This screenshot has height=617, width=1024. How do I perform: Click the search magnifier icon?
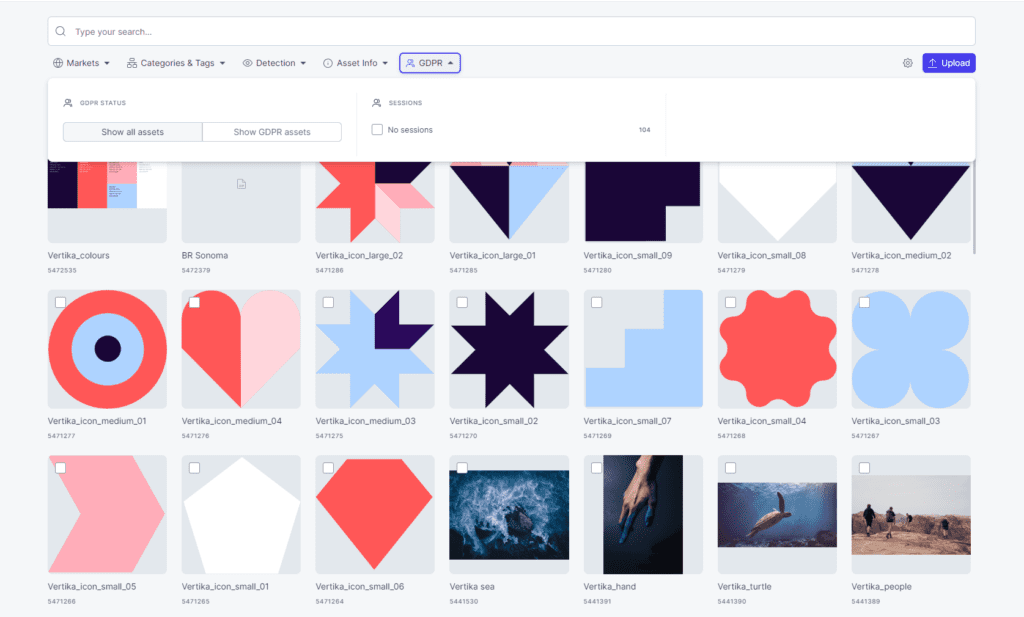click(60, 31)
